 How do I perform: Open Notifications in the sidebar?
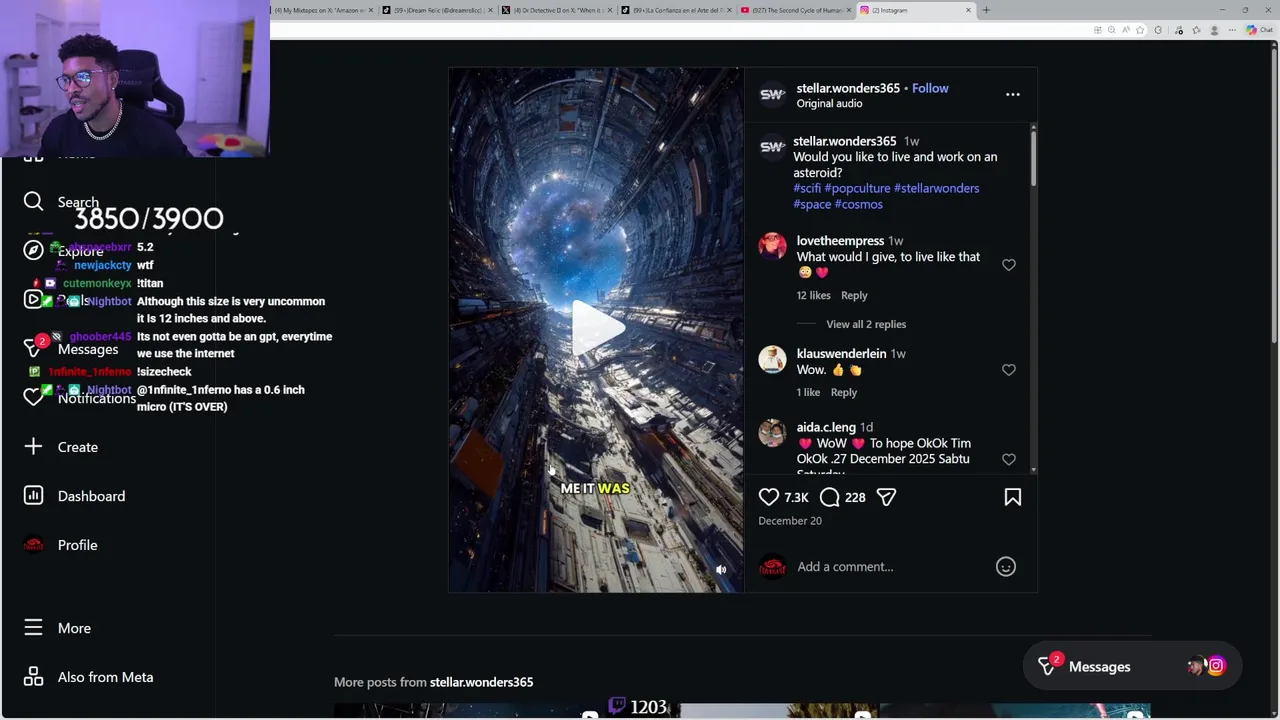tap(80, 398)
